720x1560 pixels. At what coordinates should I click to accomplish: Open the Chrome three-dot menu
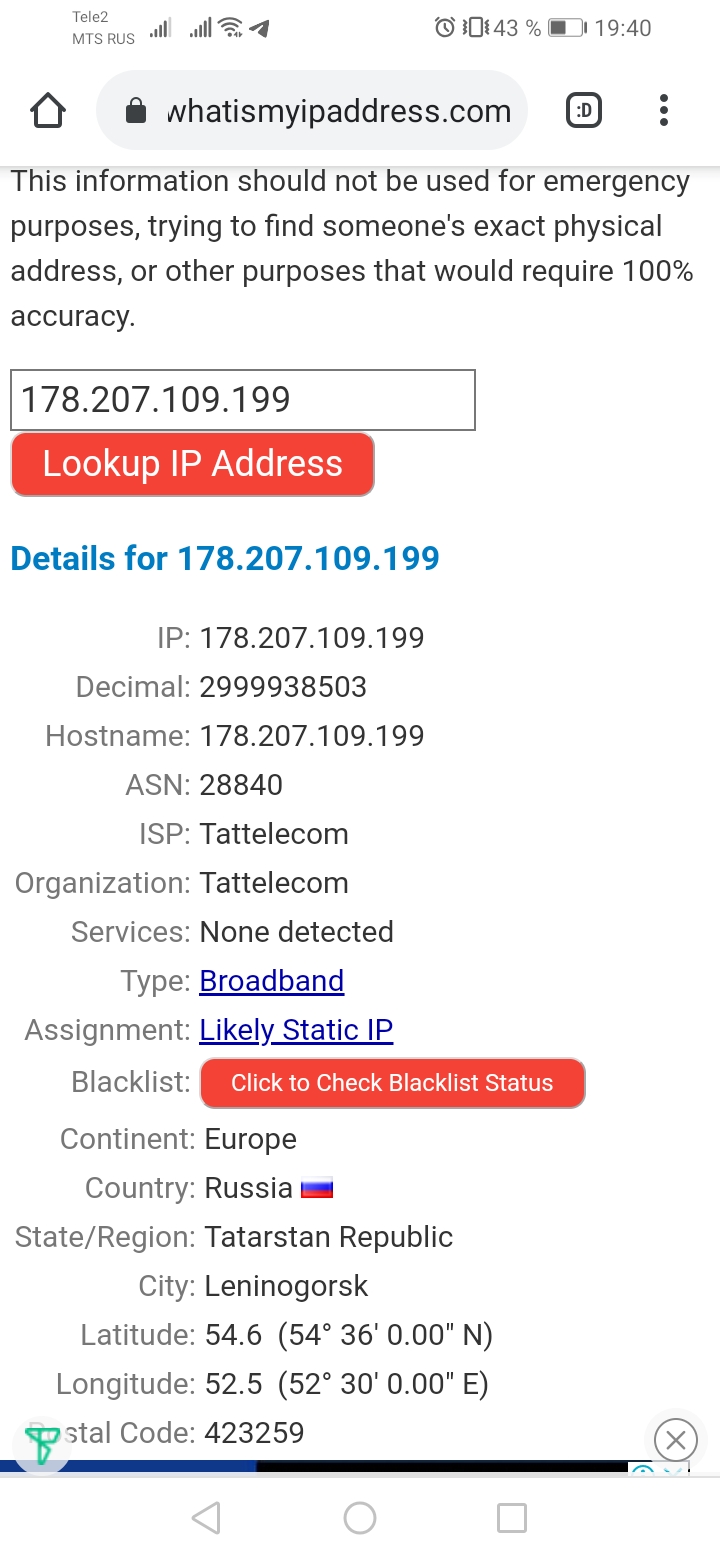tap(664, 111)
